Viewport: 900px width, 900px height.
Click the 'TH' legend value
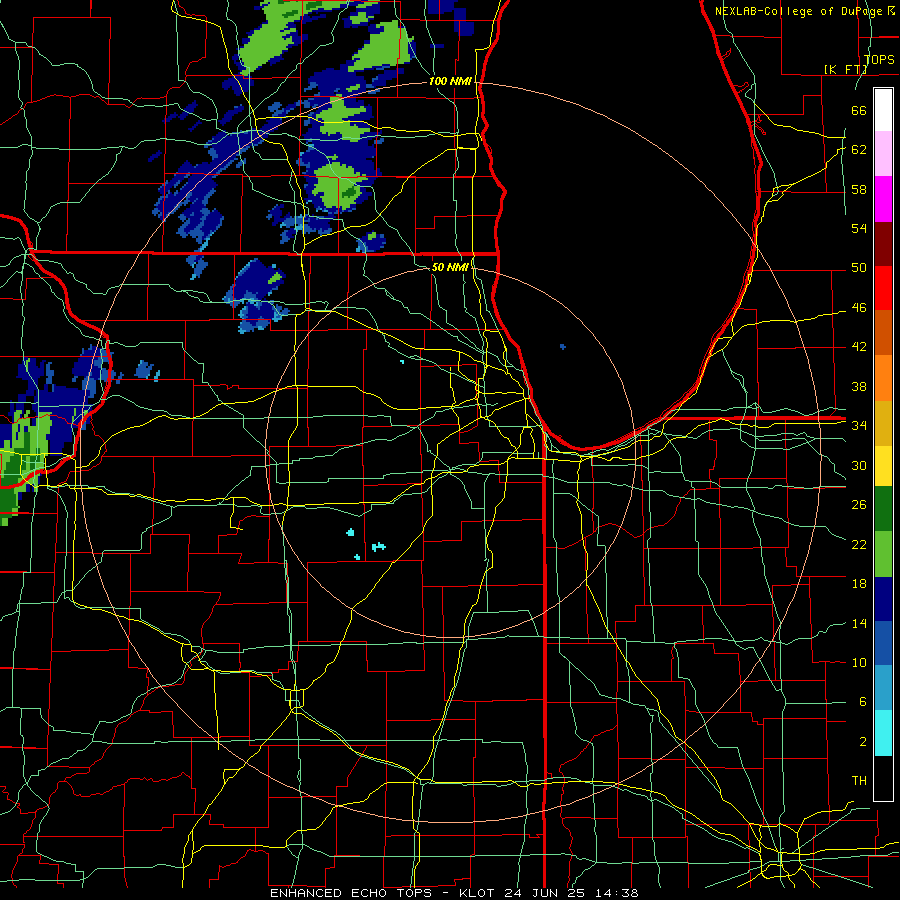point(859,781)
